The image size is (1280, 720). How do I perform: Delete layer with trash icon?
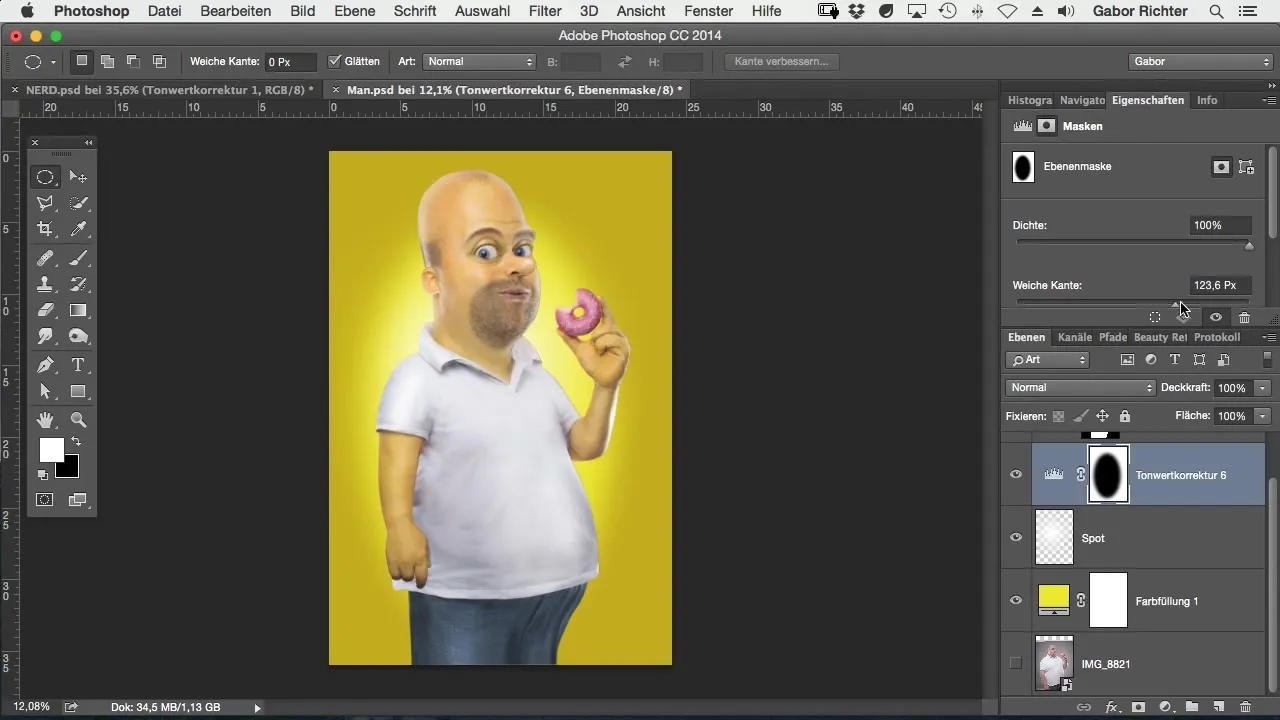[x=1244, y=706]
